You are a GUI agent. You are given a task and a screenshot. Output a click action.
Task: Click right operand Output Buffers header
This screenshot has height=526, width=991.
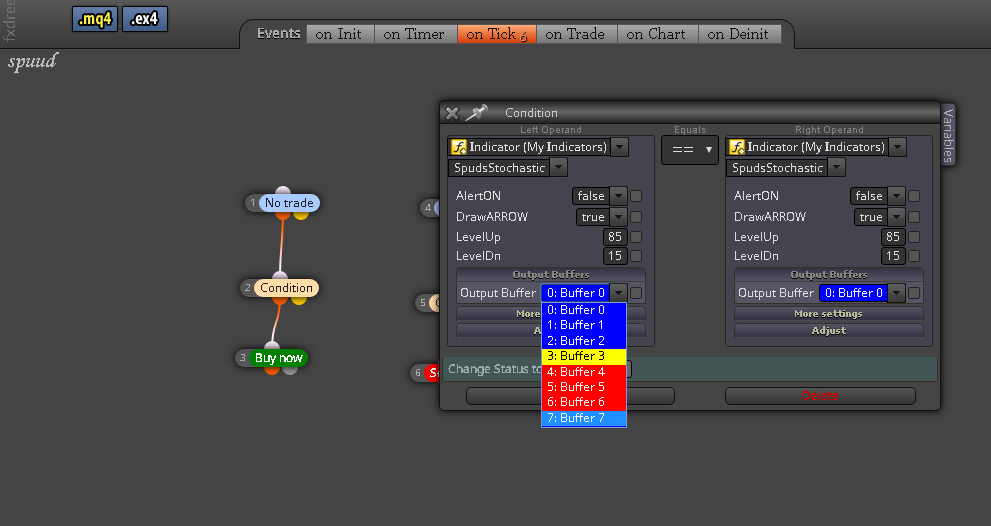[x=829, y=274]
